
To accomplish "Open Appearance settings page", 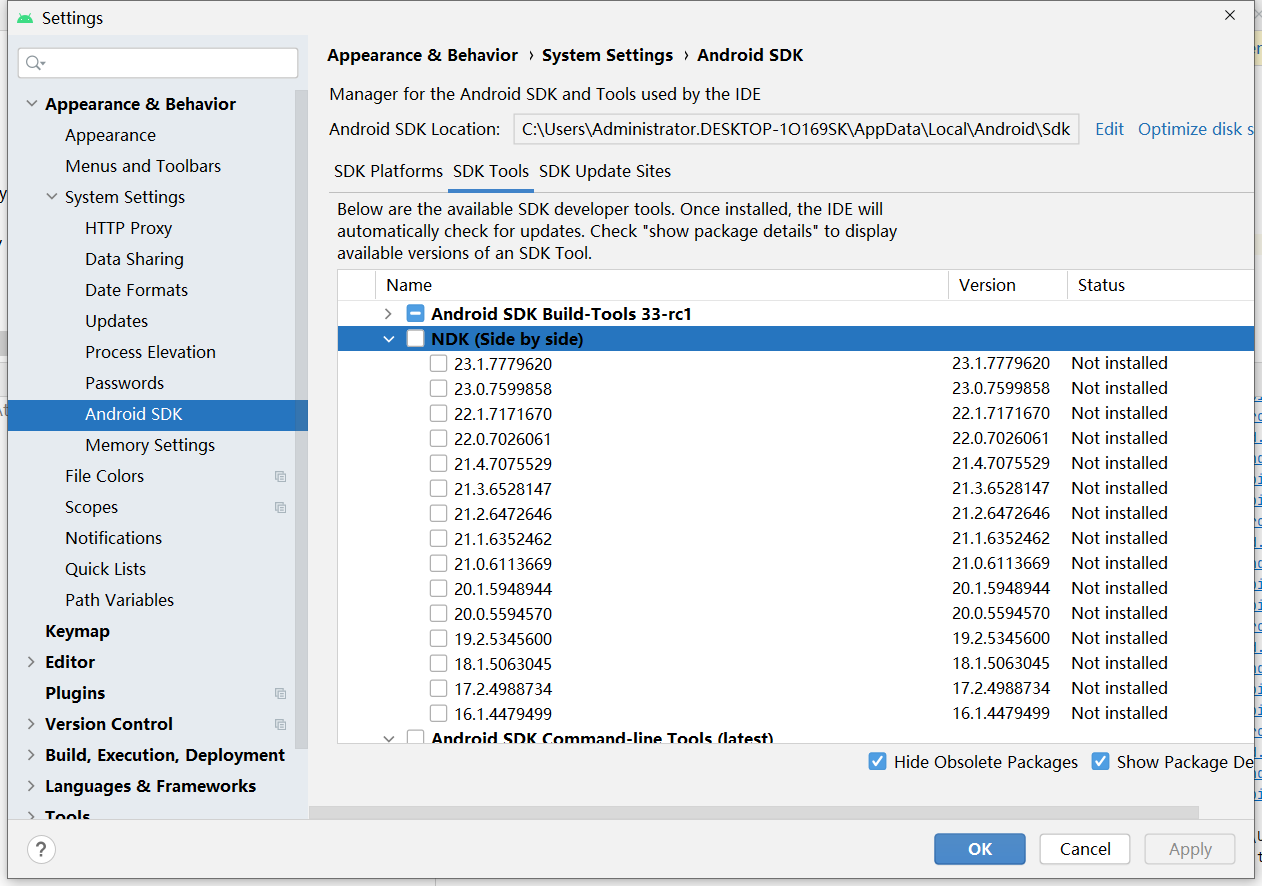I will [110, 135].
